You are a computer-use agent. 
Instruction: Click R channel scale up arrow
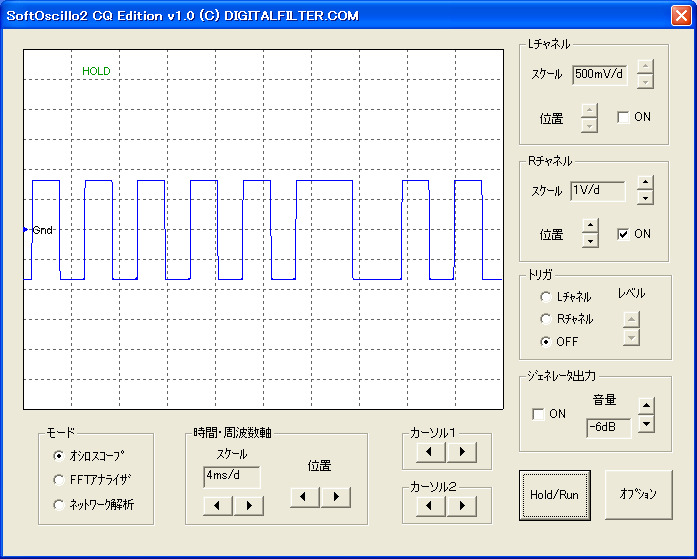[x=645, y=183]
